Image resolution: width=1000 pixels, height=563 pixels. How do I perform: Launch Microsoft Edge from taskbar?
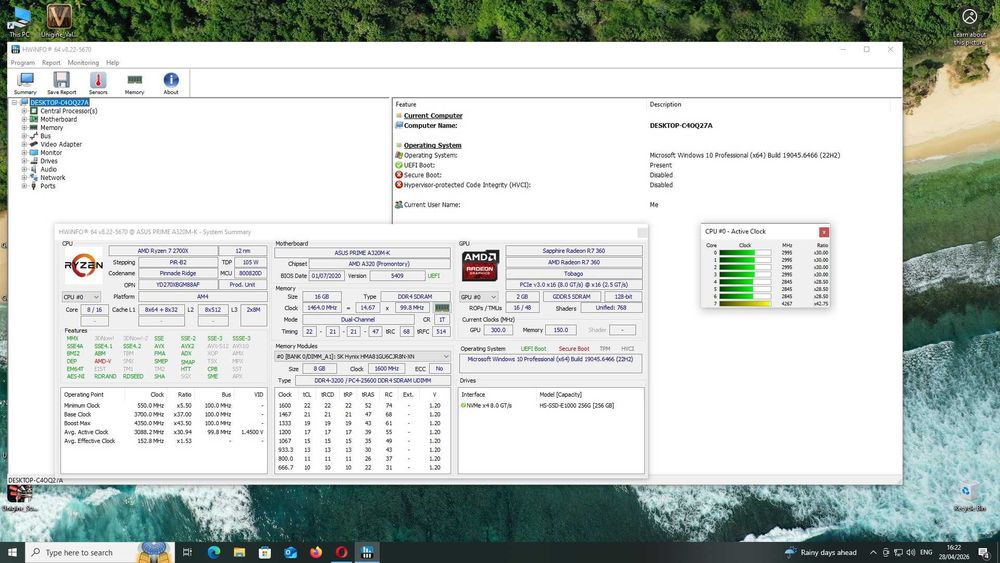pyautogui.click(x=214, y=552)
